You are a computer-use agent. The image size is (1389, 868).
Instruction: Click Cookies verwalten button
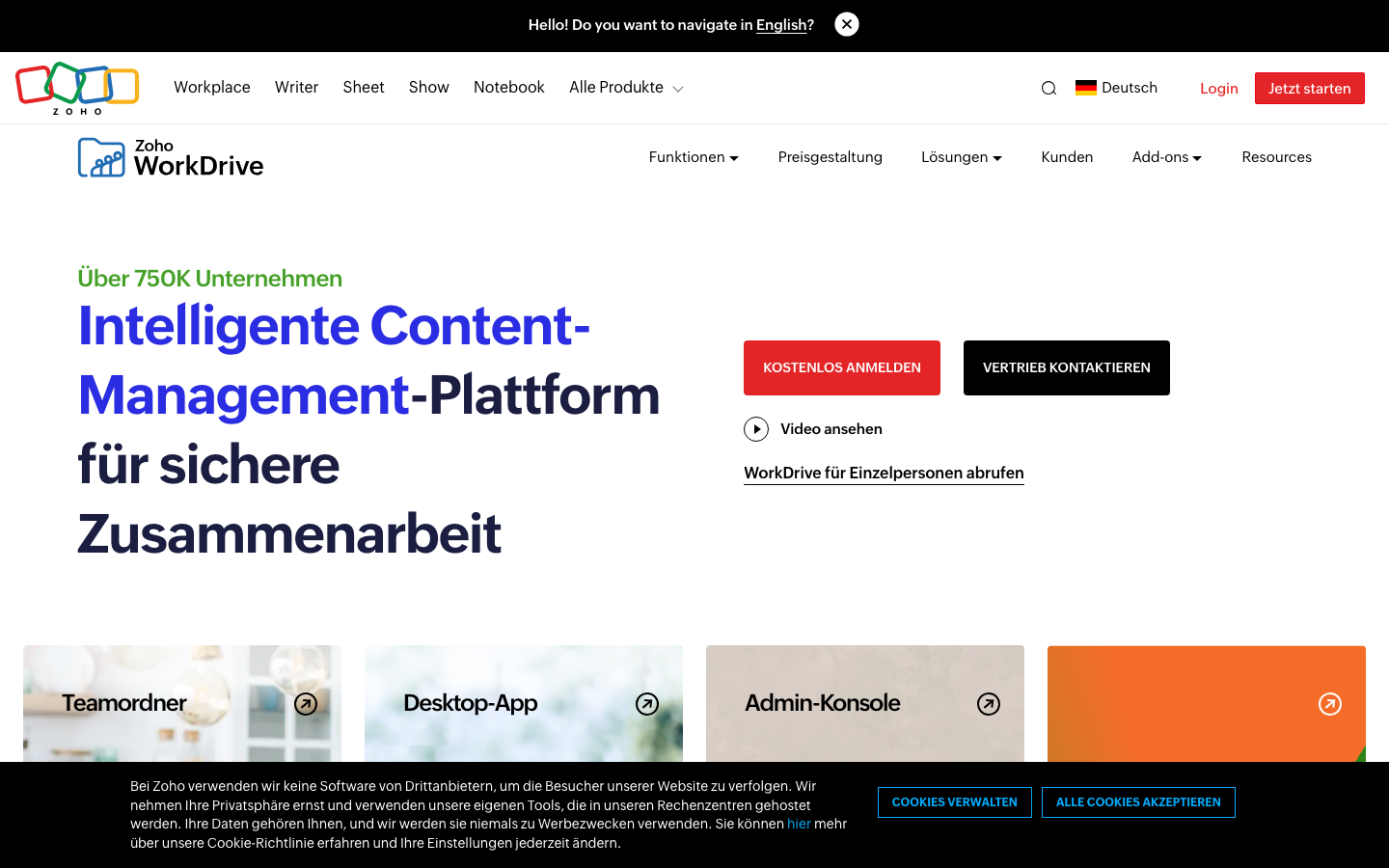click(x=955, y=802)
